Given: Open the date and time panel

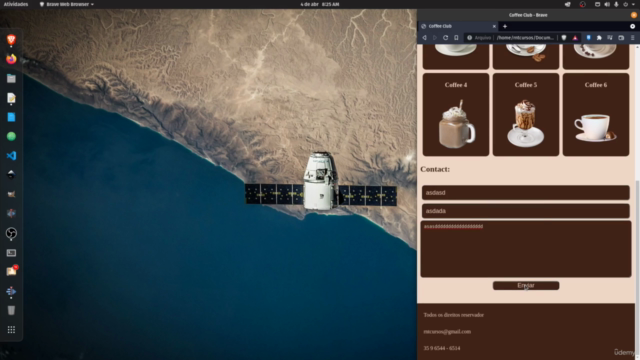Looking at the screenshot, I should tap(320, 4).
